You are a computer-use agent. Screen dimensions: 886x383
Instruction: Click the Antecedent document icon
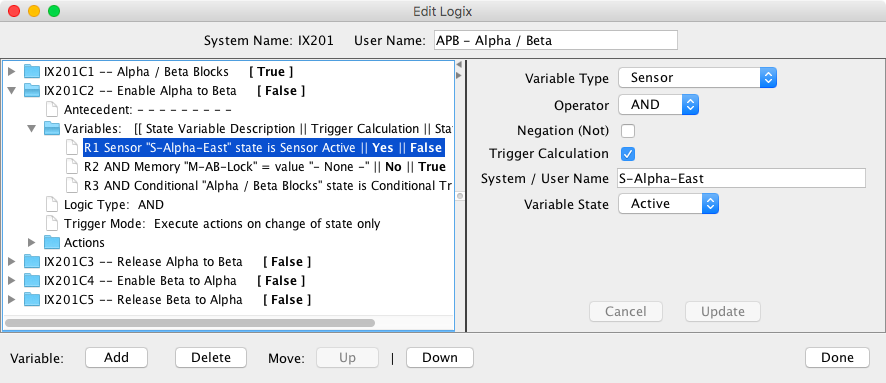pyautogui.click(x=52, y=110)
